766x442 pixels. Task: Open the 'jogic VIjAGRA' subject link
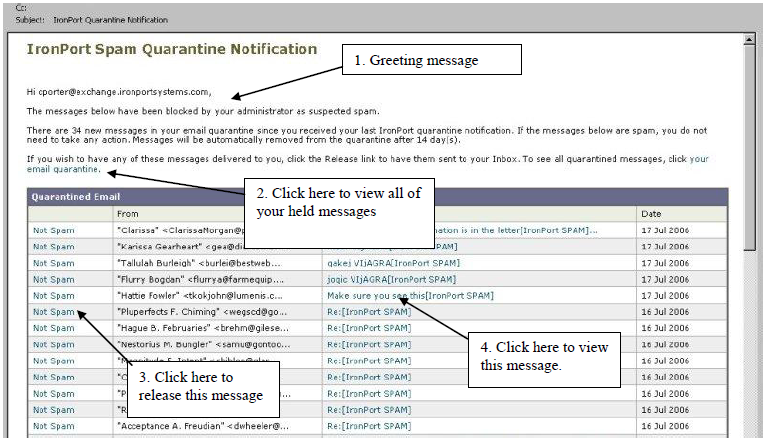pyautogui.click(x=390, y=279)
